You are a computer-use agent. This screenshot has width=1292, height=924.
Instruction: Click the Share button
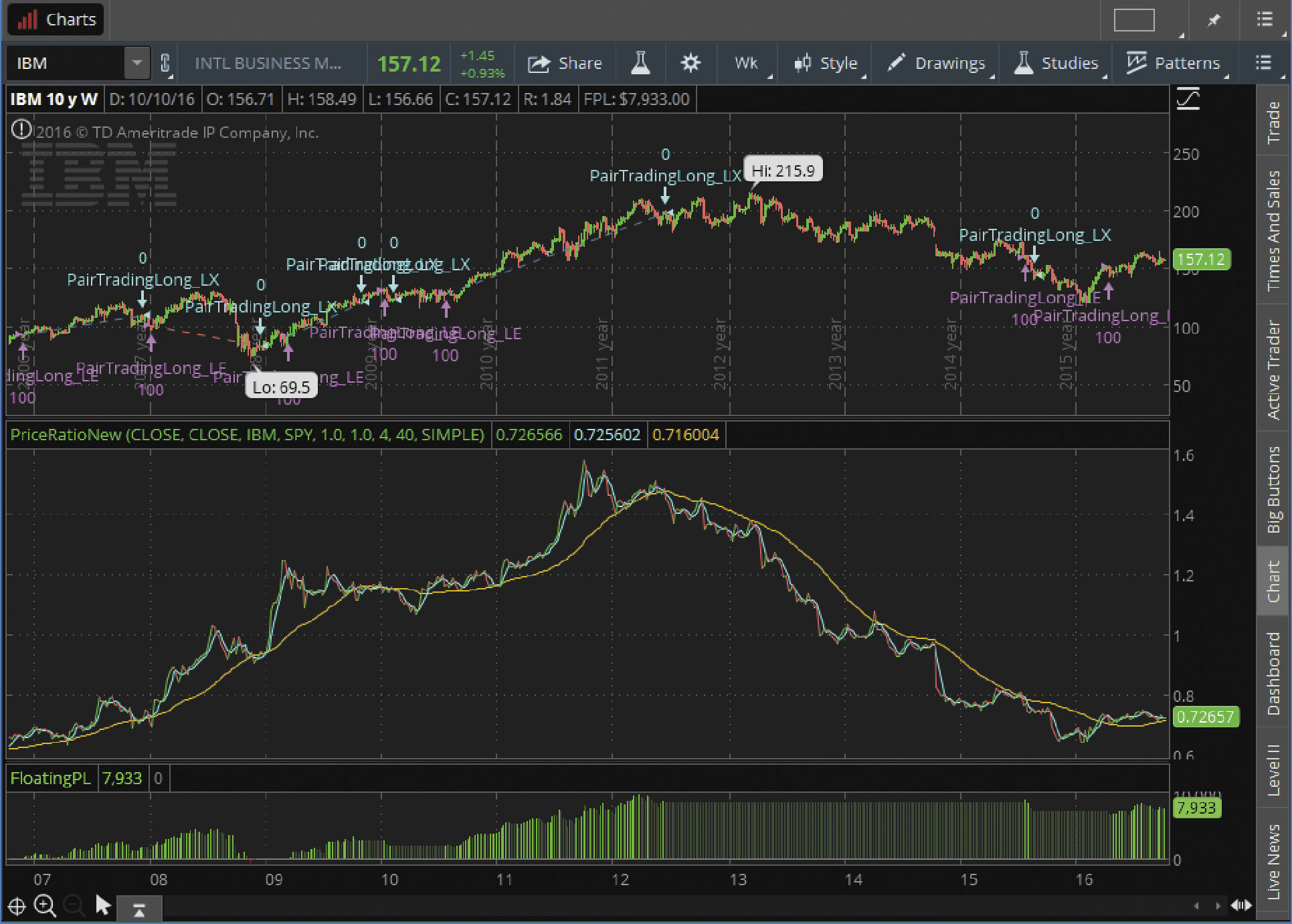coord(565,64)
